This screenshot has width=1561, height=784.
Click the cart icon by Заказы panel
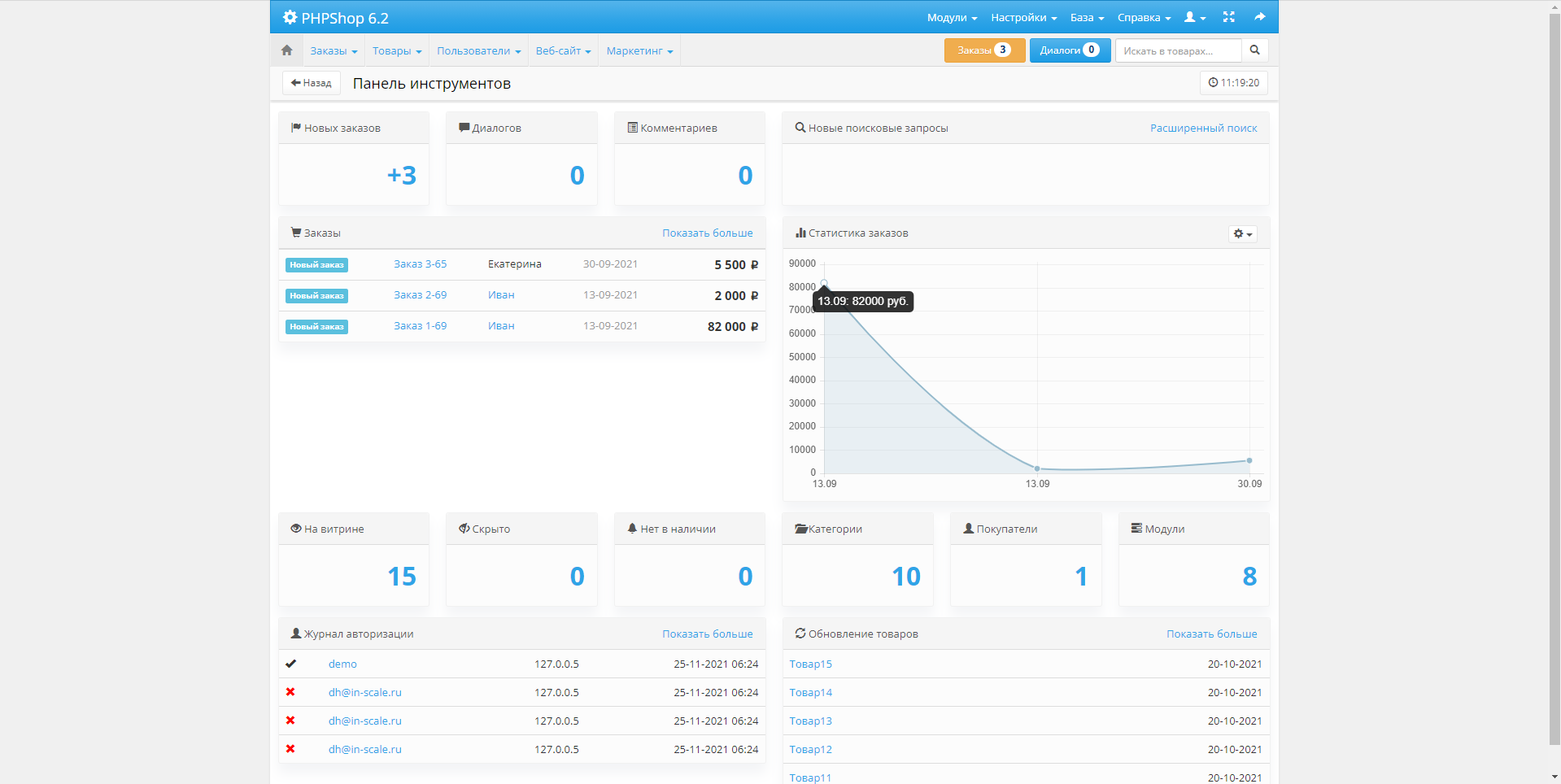click(x=296, y=233)
